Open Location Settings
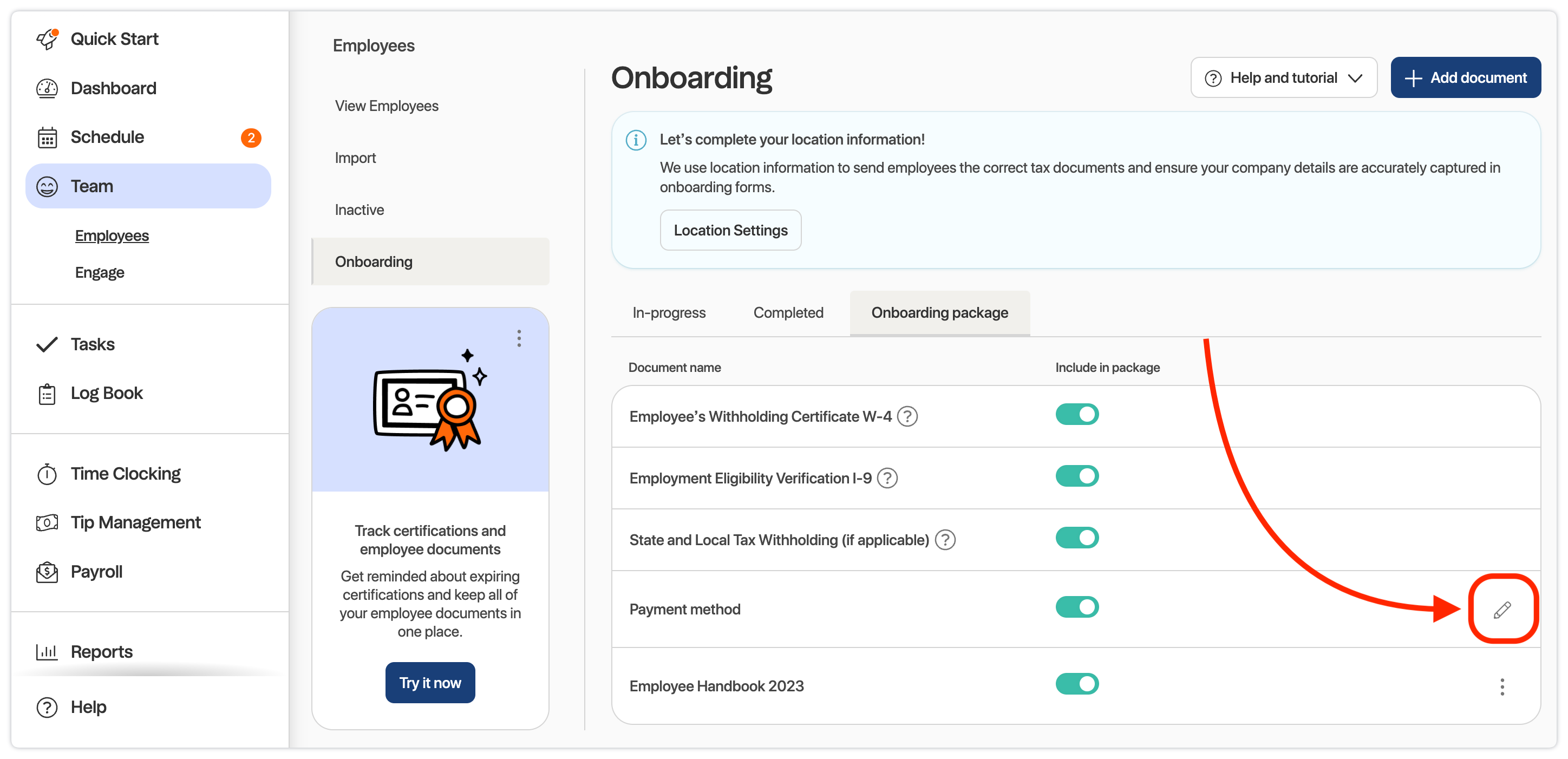Image resolution: width=1568 pixels, height=759 pixels. [730, 230]
